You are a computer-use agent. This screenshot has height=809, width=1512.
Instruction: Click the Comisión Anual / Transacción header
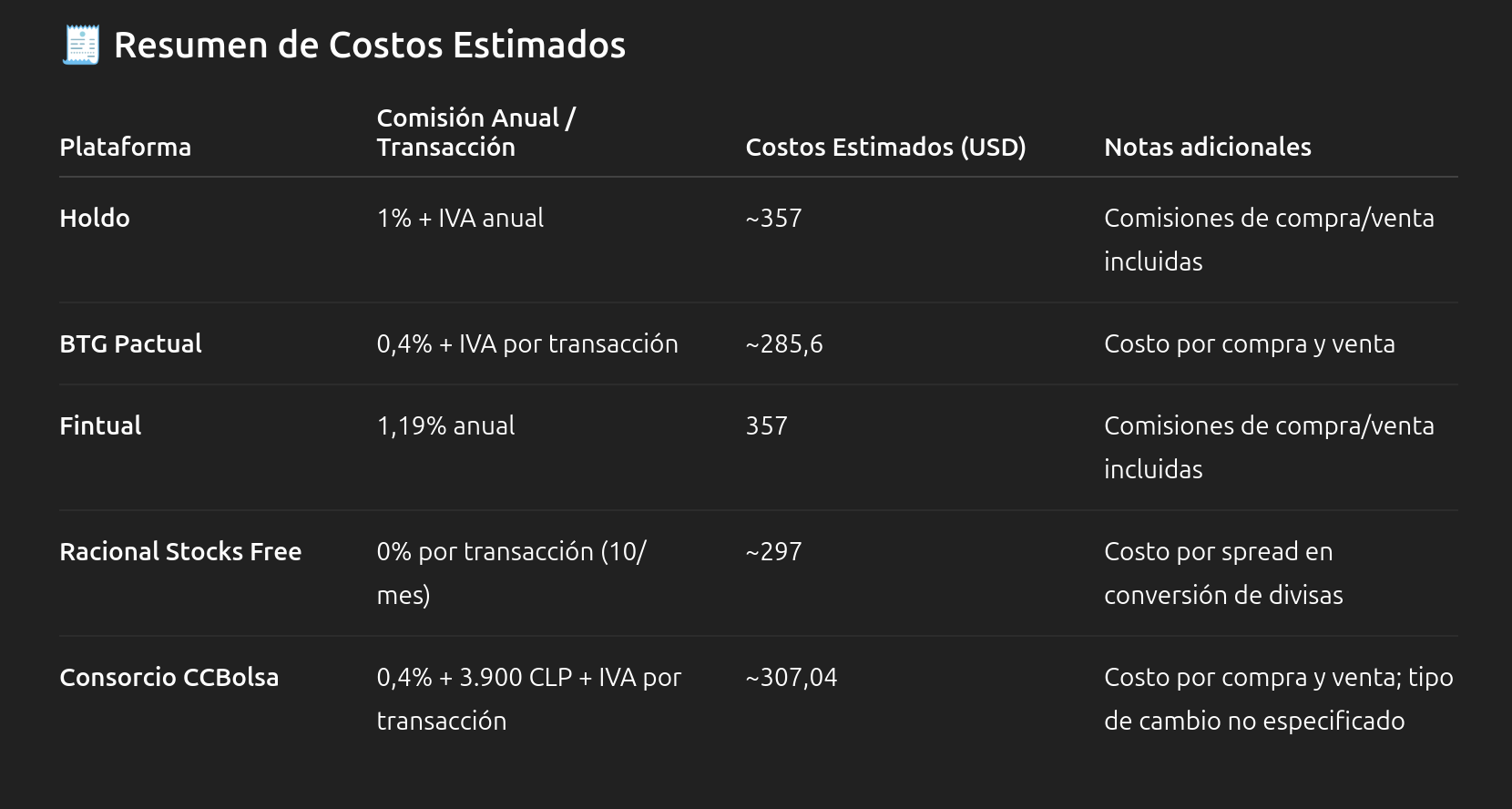pyautogui.click(x=476, y=132)
